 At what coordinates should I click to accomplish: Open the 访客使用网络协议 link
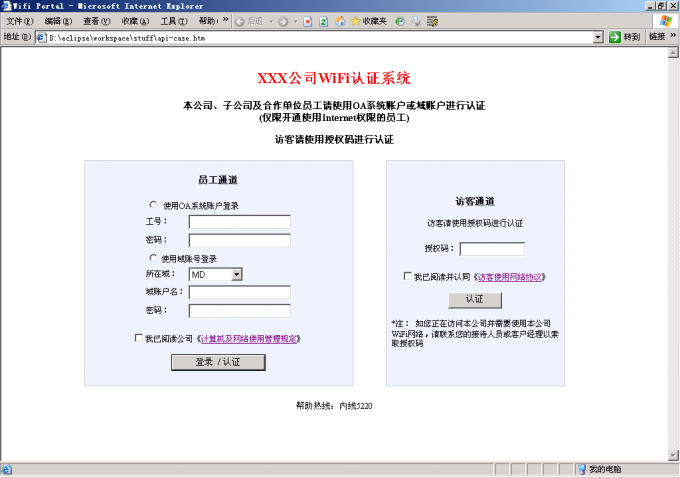pyautogui.click(x=510, y=277)
